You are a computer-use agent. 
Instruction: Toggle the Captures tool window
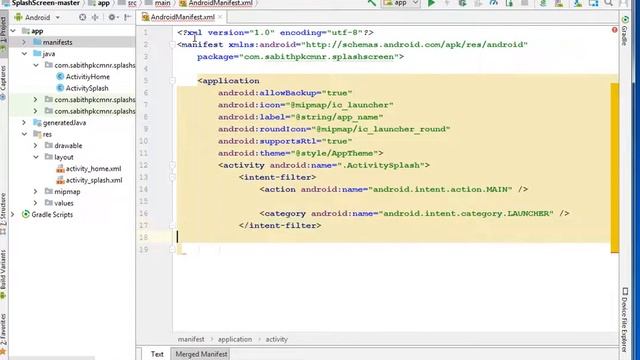pyautogui.click(x=3, y=83)
